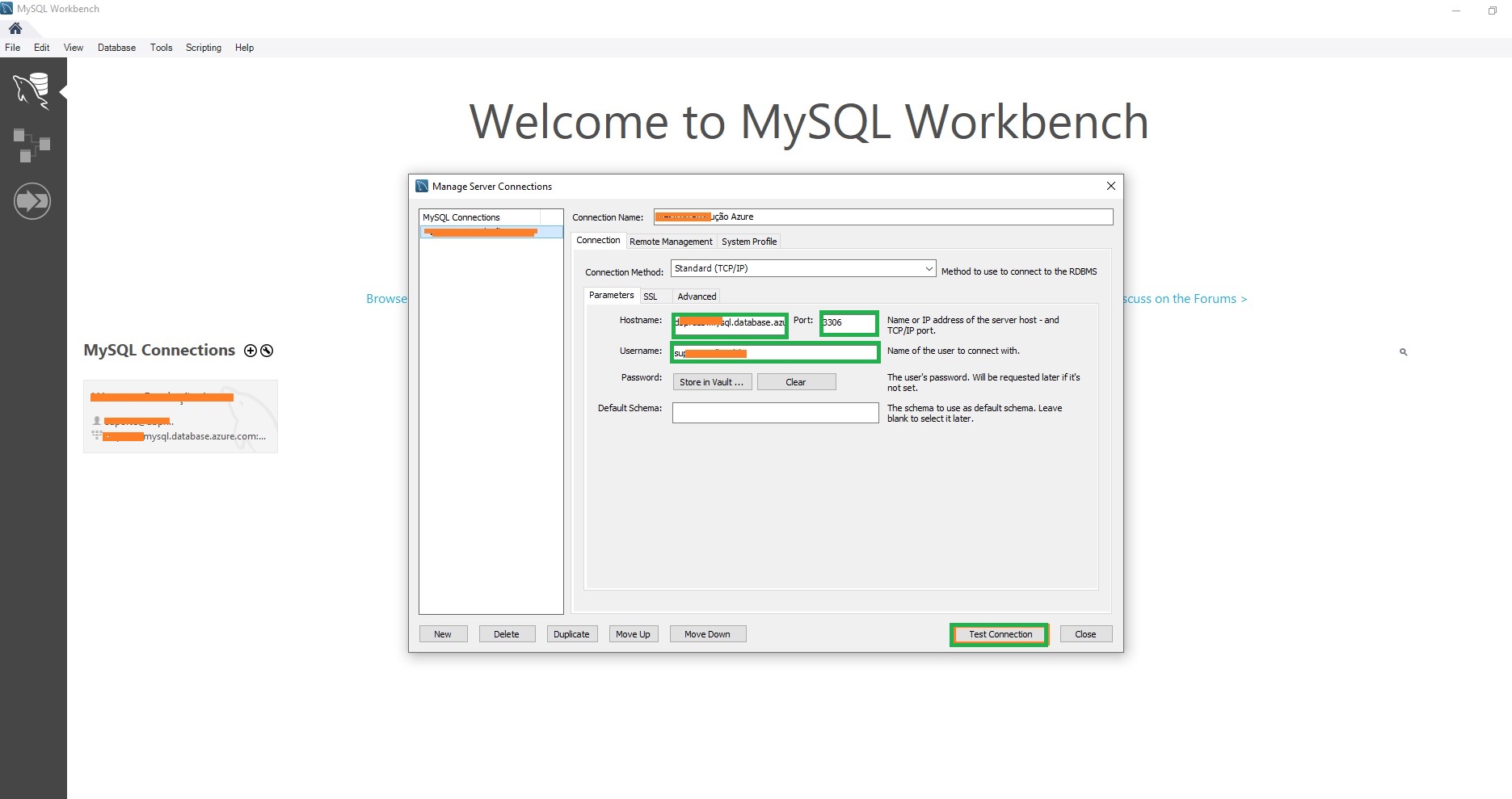Select the Parameters sub-tab
This screenshot has width=1512, height=799.
612,295
